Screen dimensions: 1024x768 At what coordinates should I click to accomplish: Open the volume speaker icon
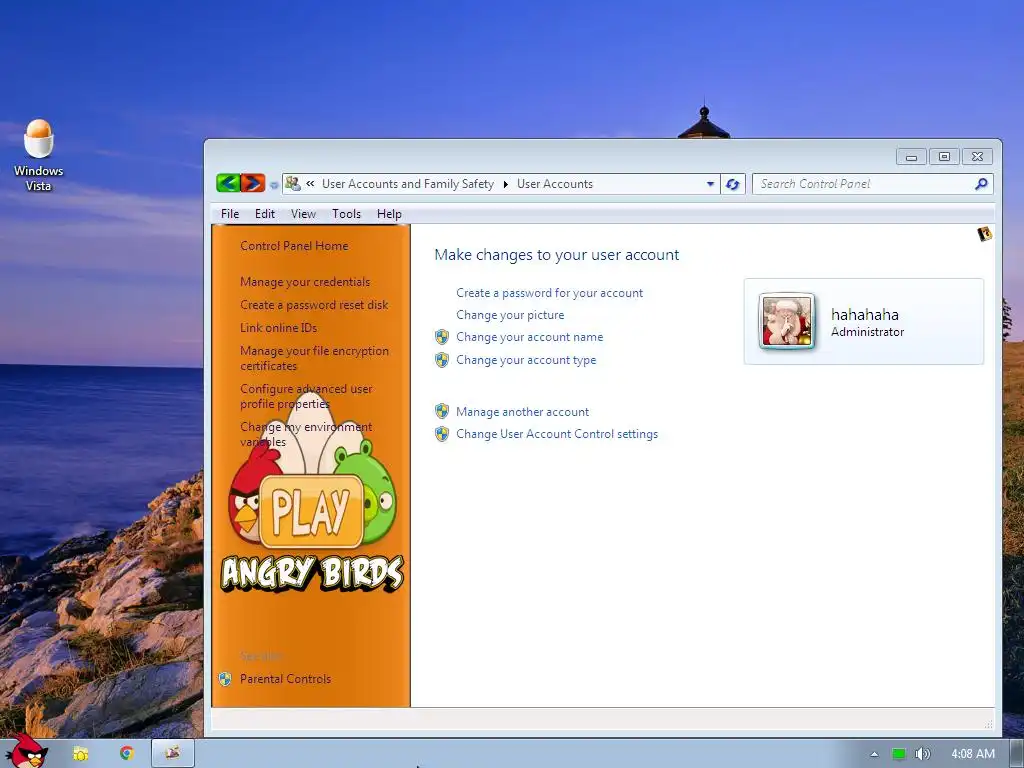pos(922,754)
